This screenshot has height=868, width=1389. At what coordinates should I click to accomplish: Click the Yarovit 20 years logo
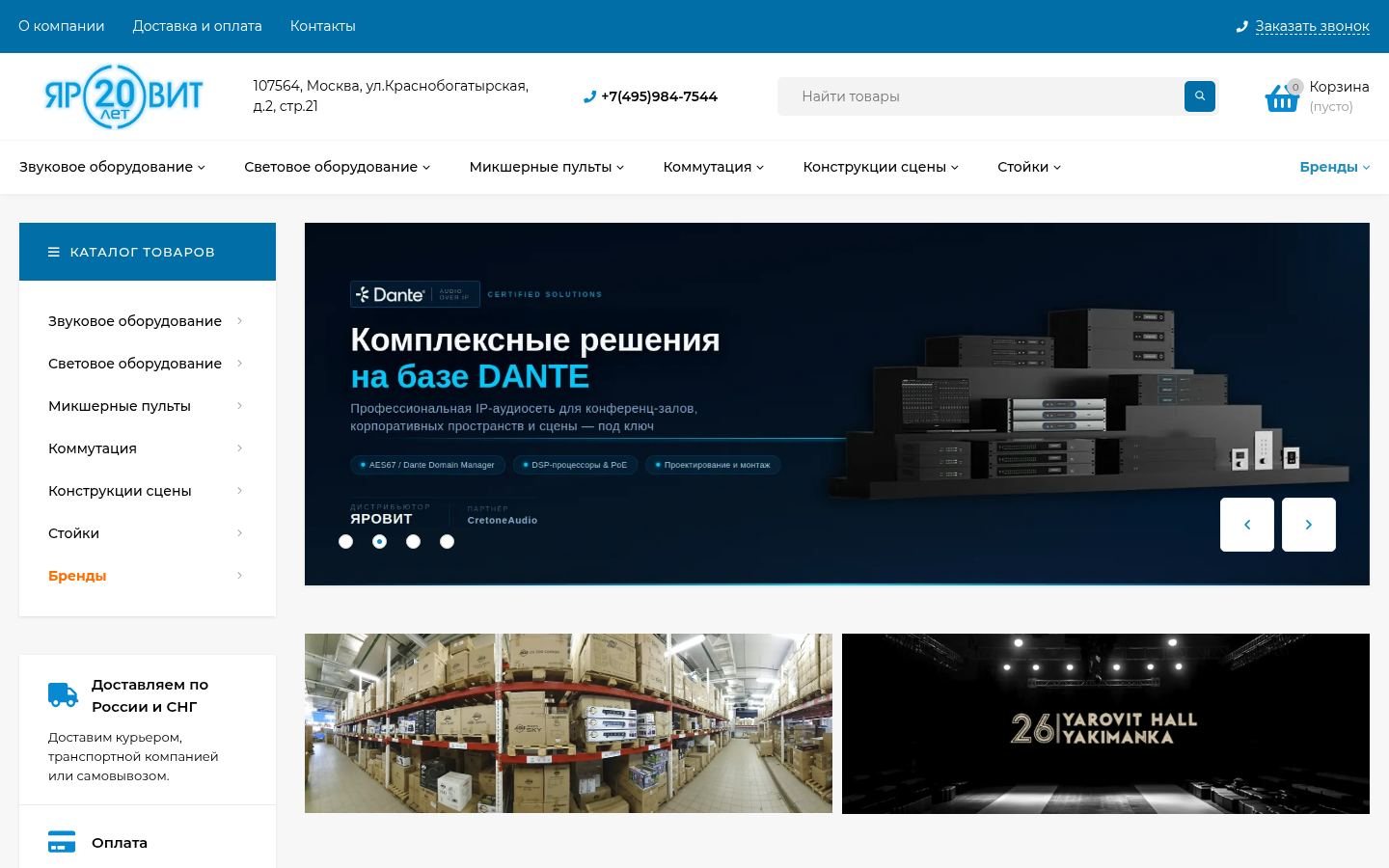(x=123, y=96)
